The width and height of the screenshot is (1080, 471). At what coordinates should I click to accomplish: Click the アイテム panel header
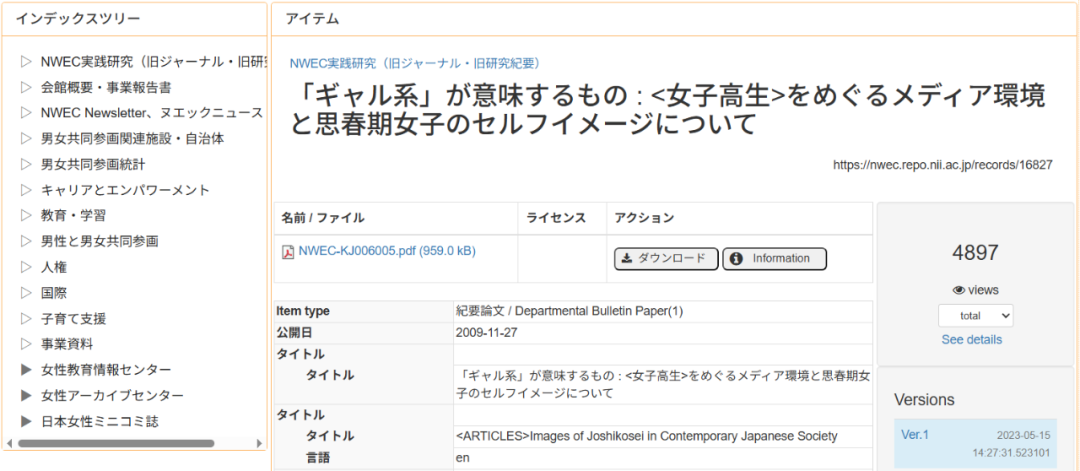pos(312,19)
